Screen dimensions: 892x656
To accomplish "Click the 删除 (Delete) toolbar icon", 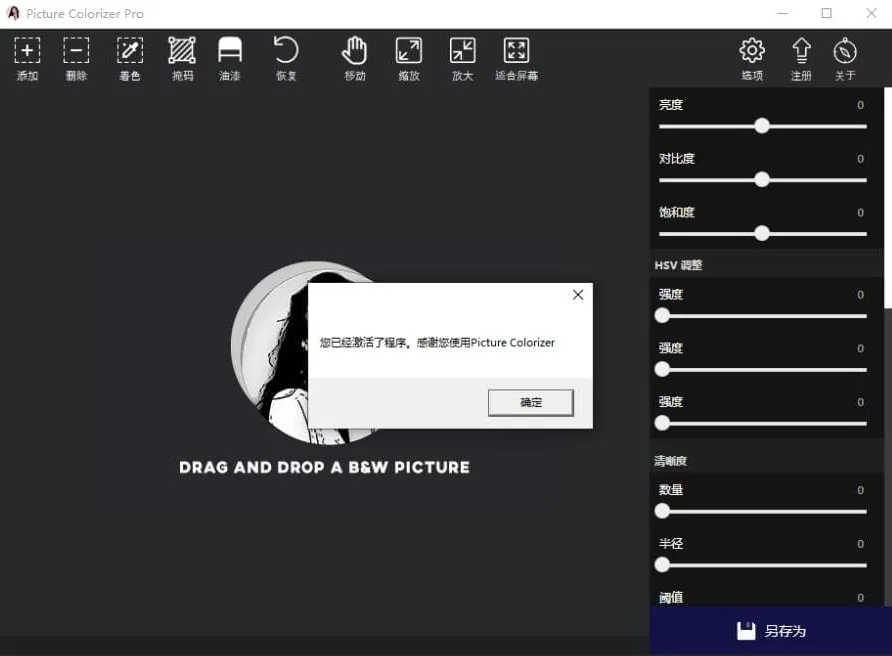I will pyautogui.click(x=76, y=51).
